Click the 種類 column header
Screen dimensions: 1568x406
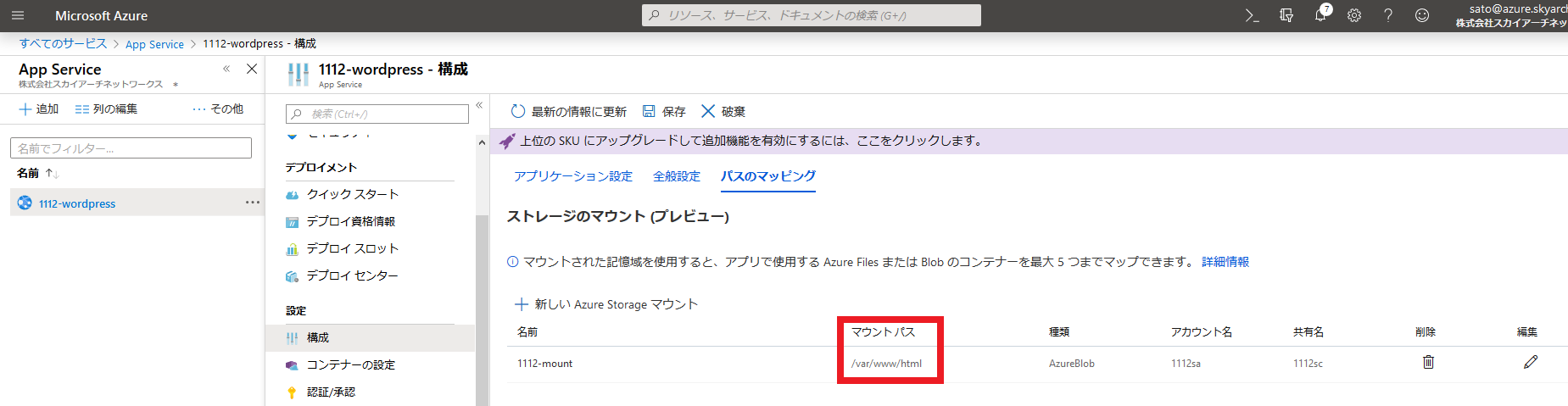1059,331
